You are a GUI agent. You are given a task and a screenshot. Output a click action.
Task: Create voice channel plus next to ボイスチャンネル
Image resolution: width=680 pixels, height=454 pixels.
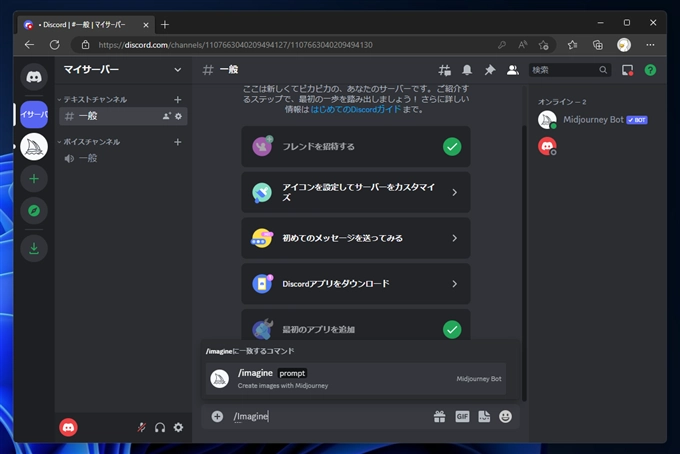click(x=178, y=142)
